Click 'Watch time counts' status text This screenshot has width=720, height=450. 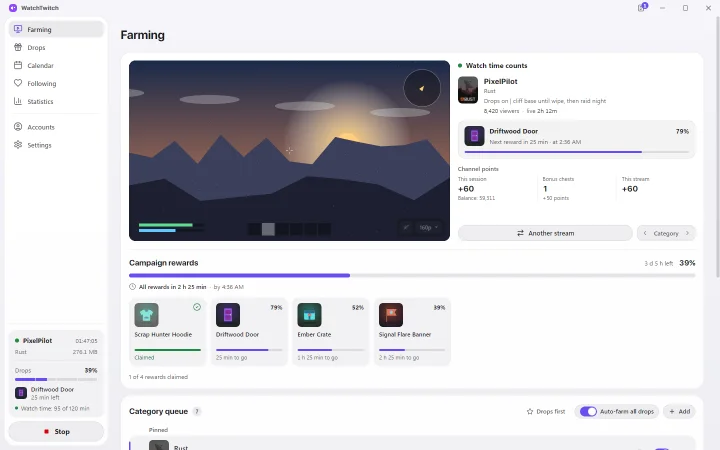(x=496, y=66)
